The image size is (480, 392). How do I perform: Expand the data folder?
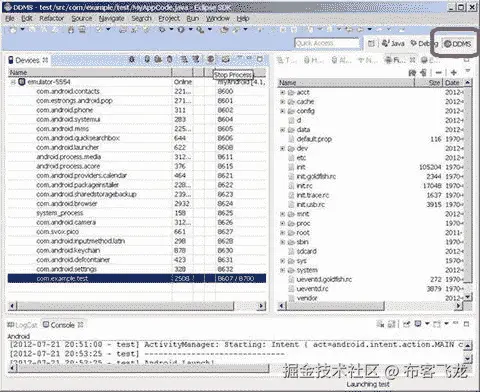[283, 130]
